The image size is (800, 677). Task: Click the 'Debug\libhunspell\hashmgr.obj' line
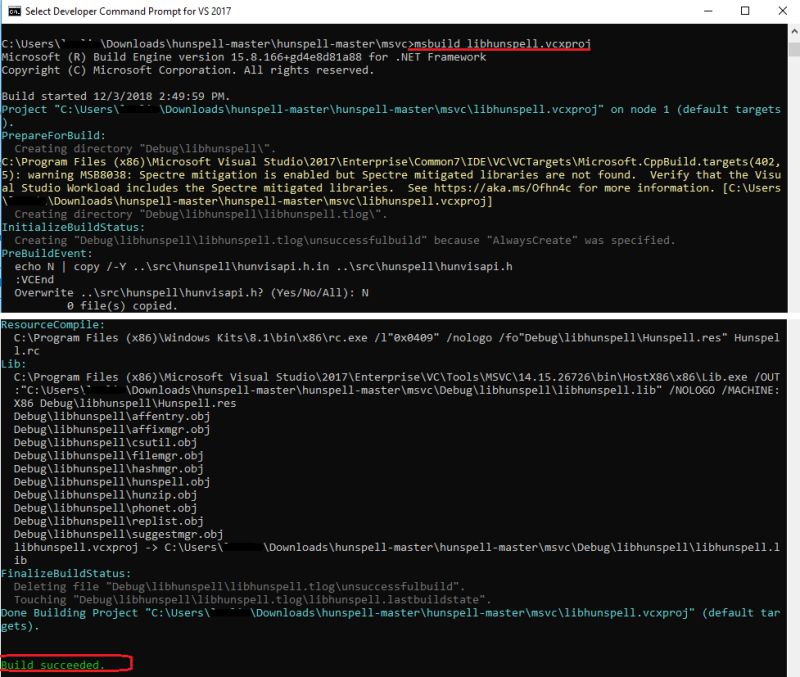109,469
